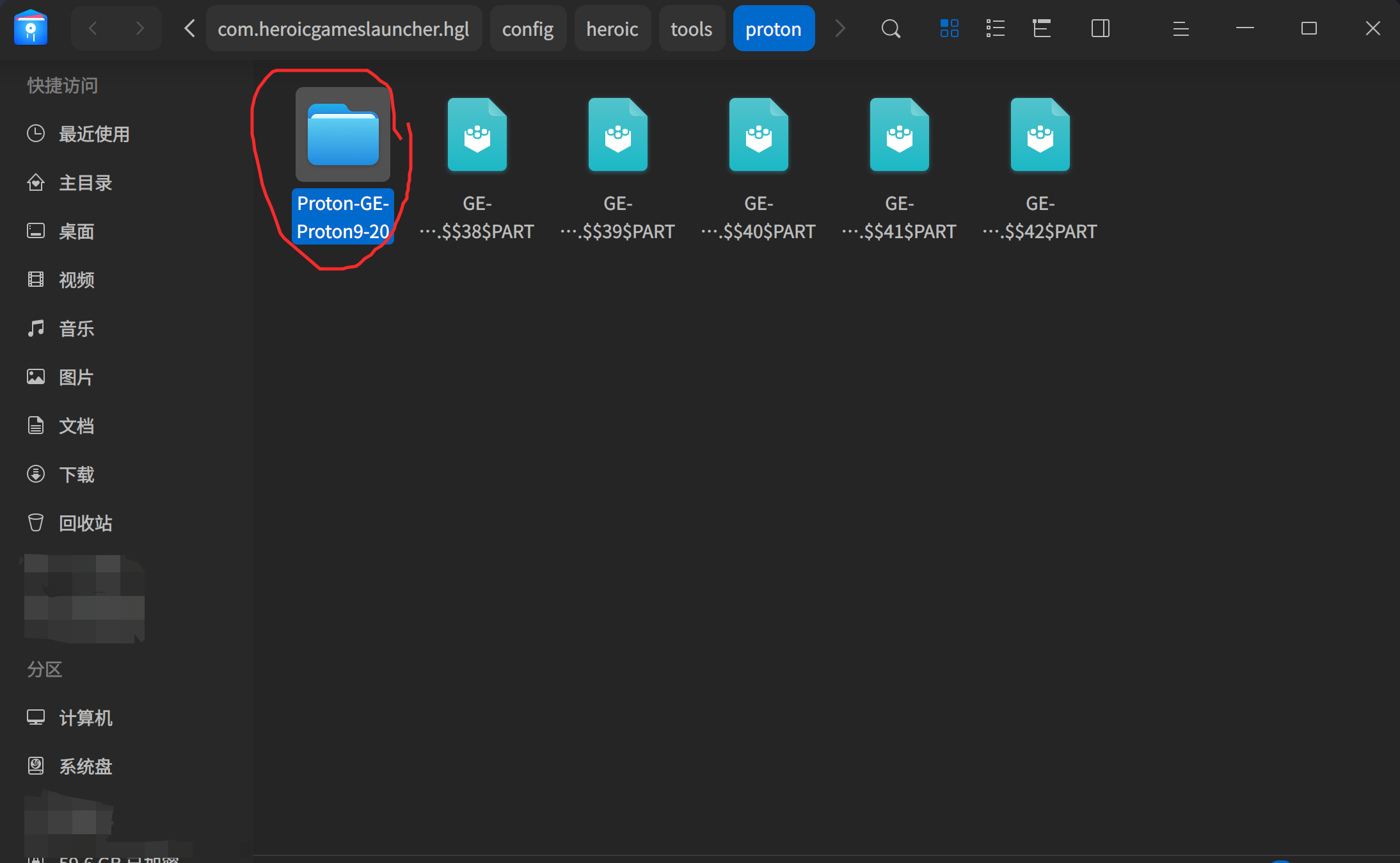The width and height of the screenshot is (1400, 863).
Task: Select the Proton-GE-Proton9-20 folder
Action: 343,165
